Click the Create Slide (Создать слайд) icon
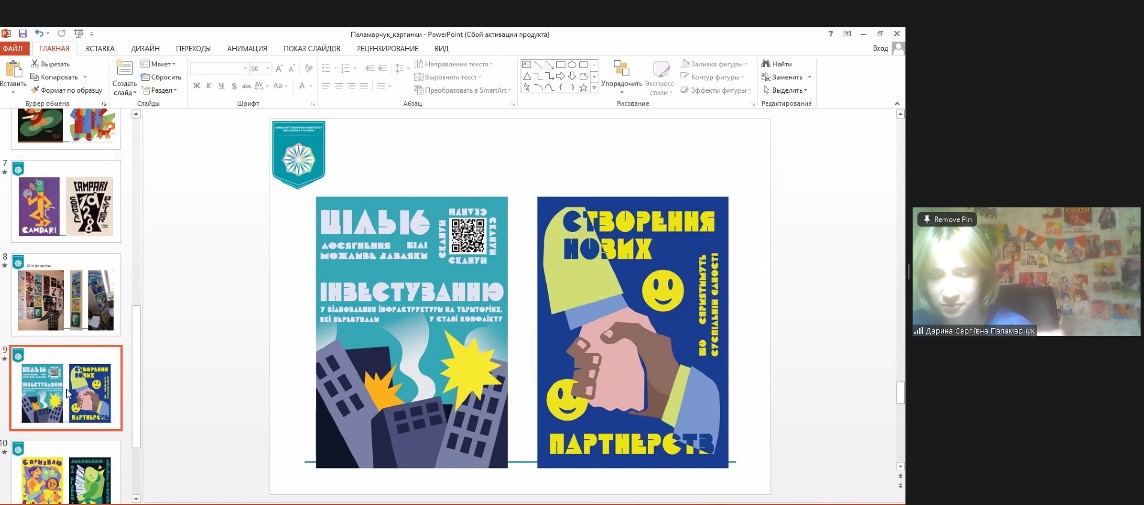Viewport: 1144px width, 505px height. (124, 68)
